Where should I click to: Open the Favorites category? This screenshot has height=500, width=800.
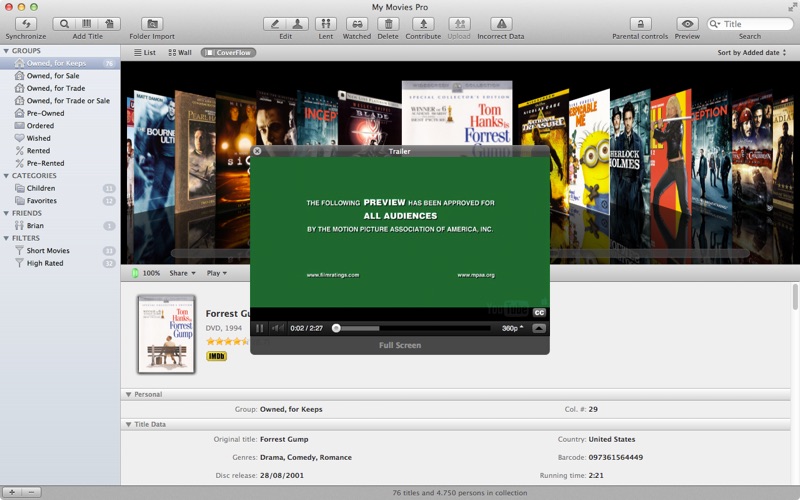(x=60, y=201)
